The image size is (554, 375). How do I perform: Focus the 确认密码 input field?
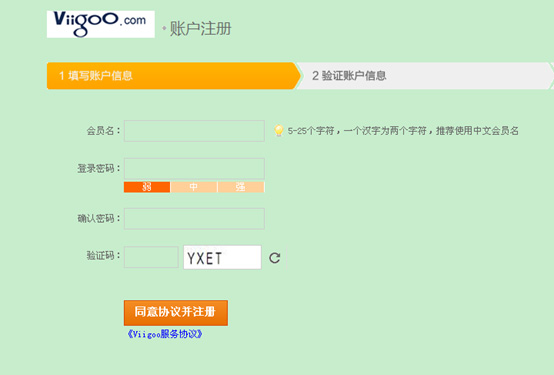point(194,219)
